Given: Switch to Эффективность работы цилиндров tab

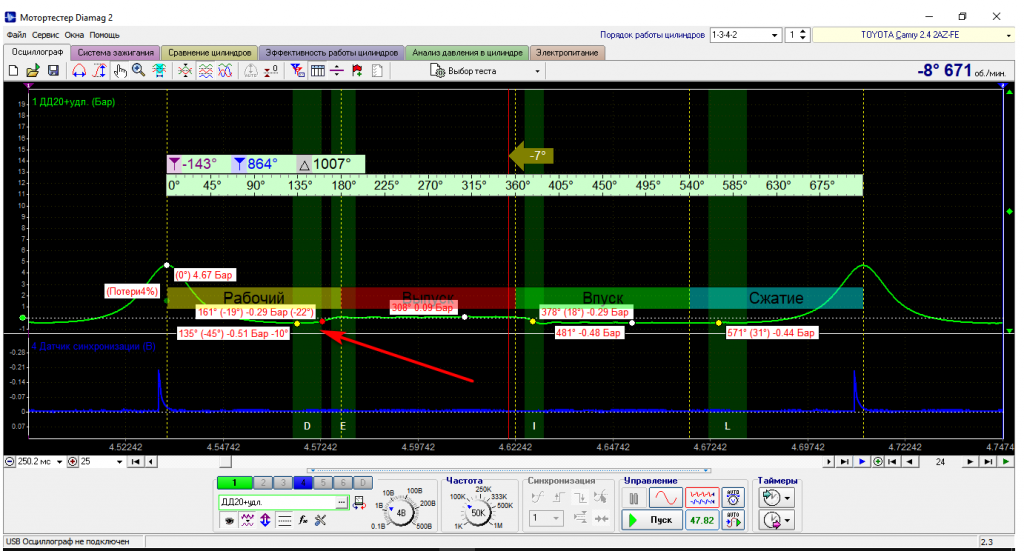Looking at the screenshot, I should coord(331,53).
